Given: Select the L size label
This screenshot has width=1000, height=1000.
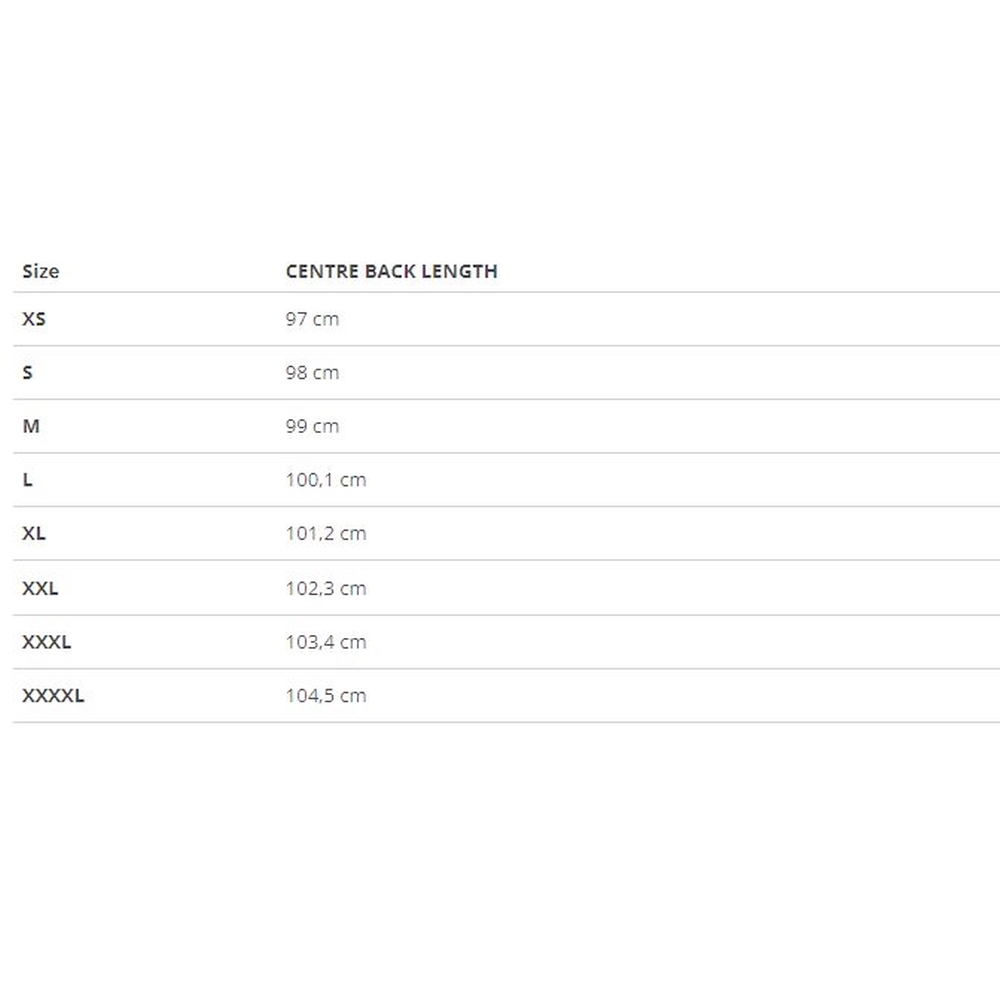Looking at the screenshot, I should (x=27, y=479).
